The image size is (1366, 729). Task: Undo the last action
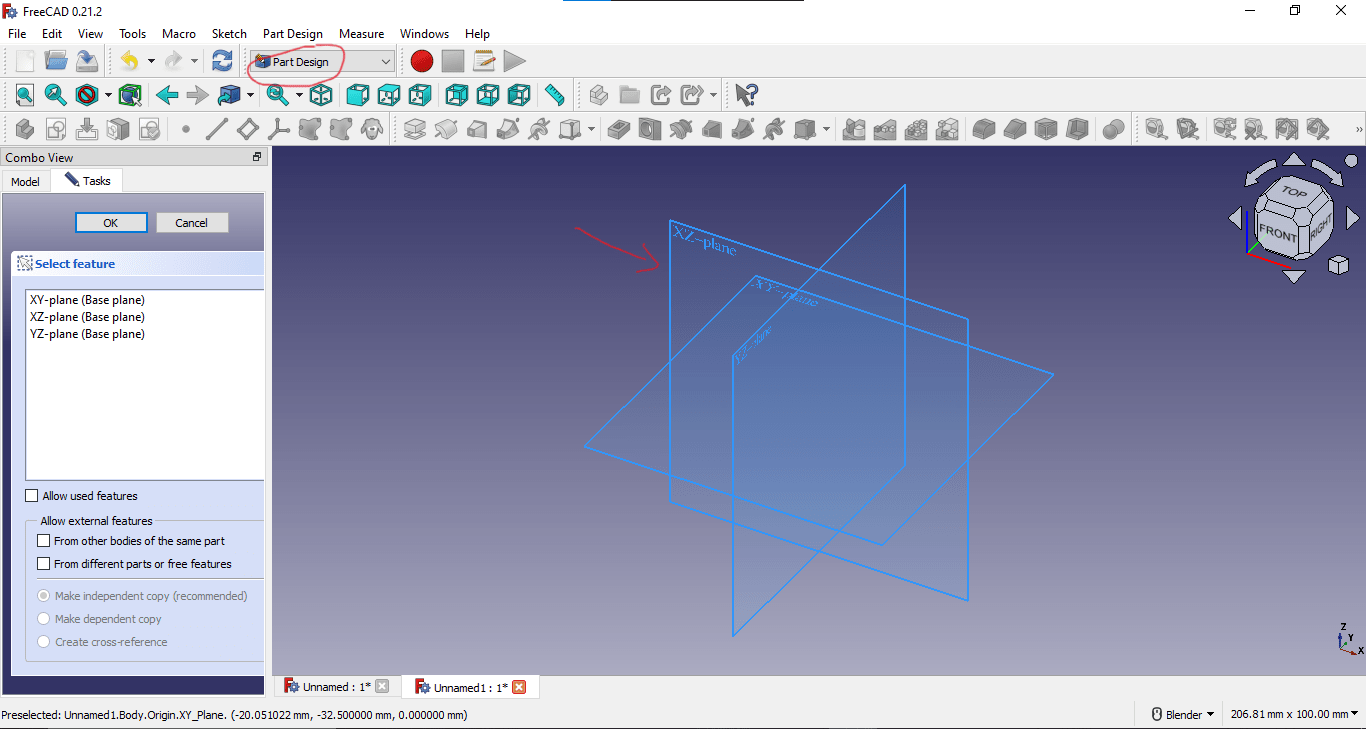pyautogui.click(x=130, y=61)
